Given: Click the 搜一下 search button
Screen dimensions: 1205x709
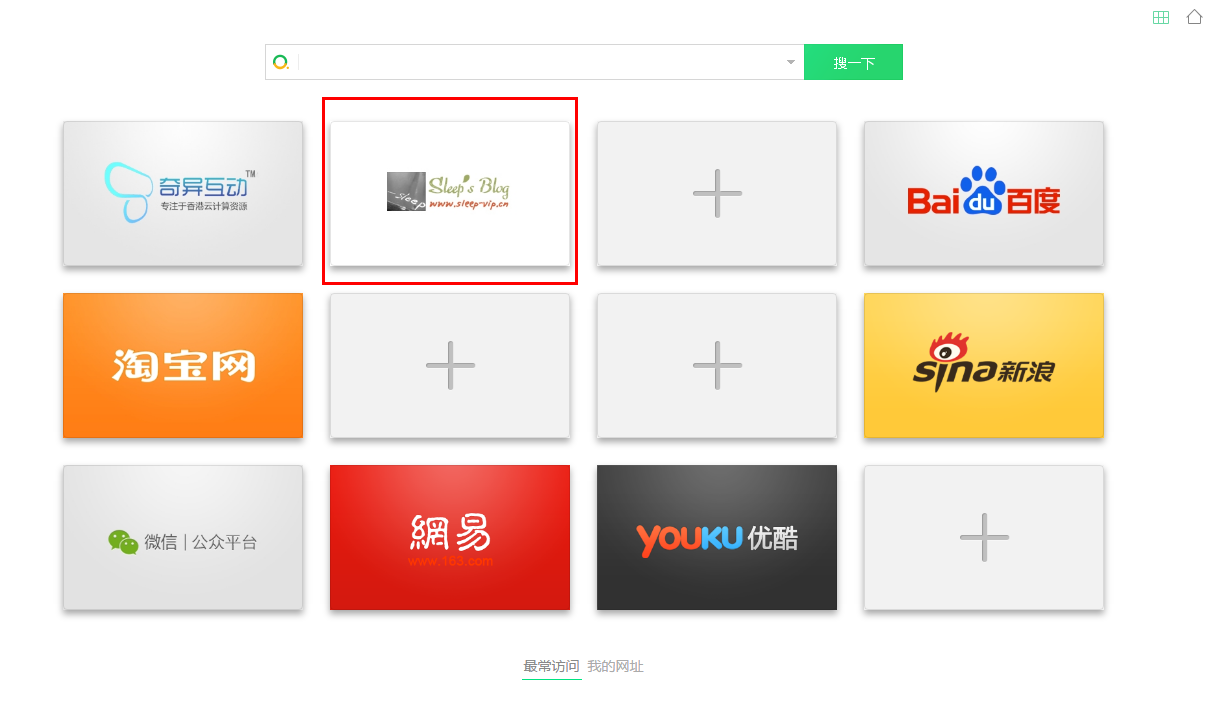Looking at the screenshot, I should (x=853, y=62).
